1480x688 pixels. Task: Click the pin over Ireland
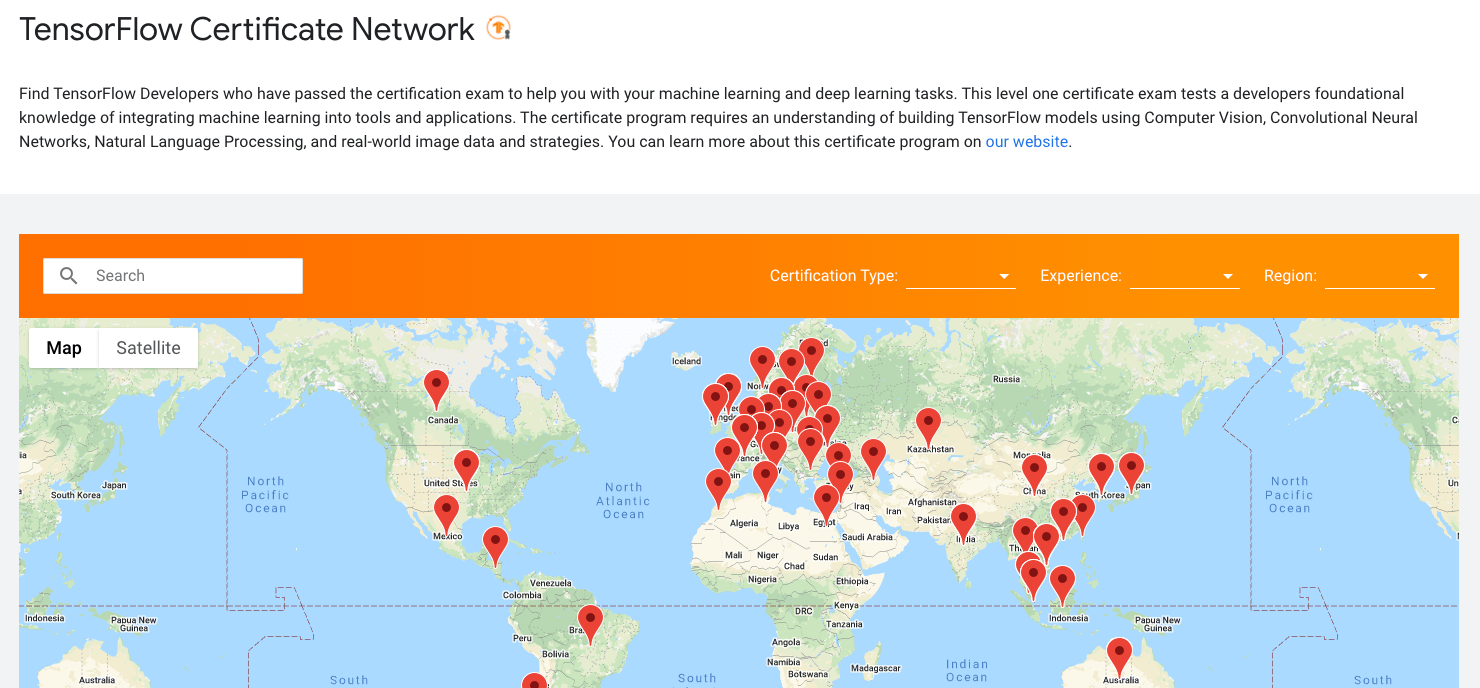click(x=715, y=403)
